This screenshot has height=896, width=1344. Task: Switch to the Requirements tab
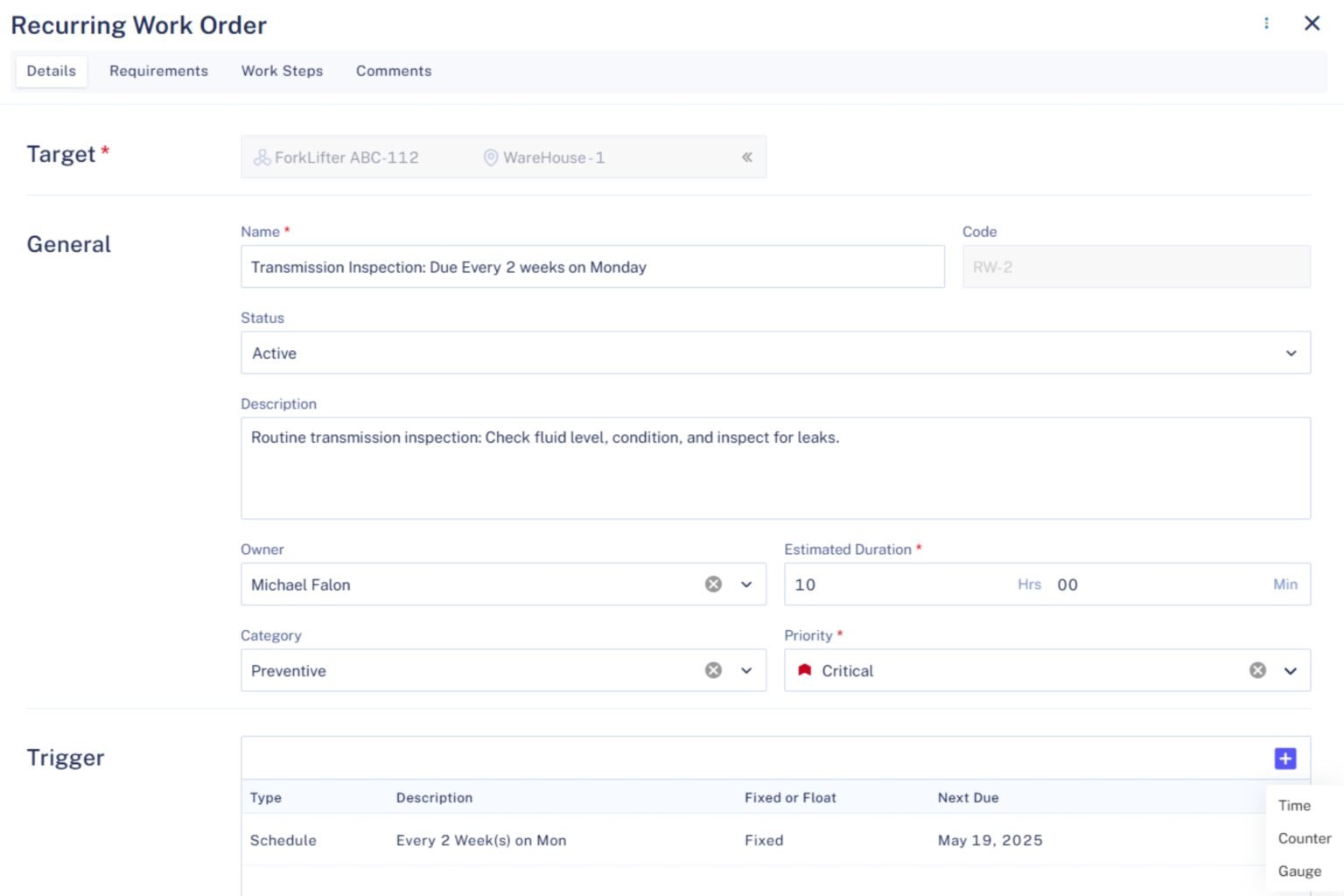pos(158,71)
